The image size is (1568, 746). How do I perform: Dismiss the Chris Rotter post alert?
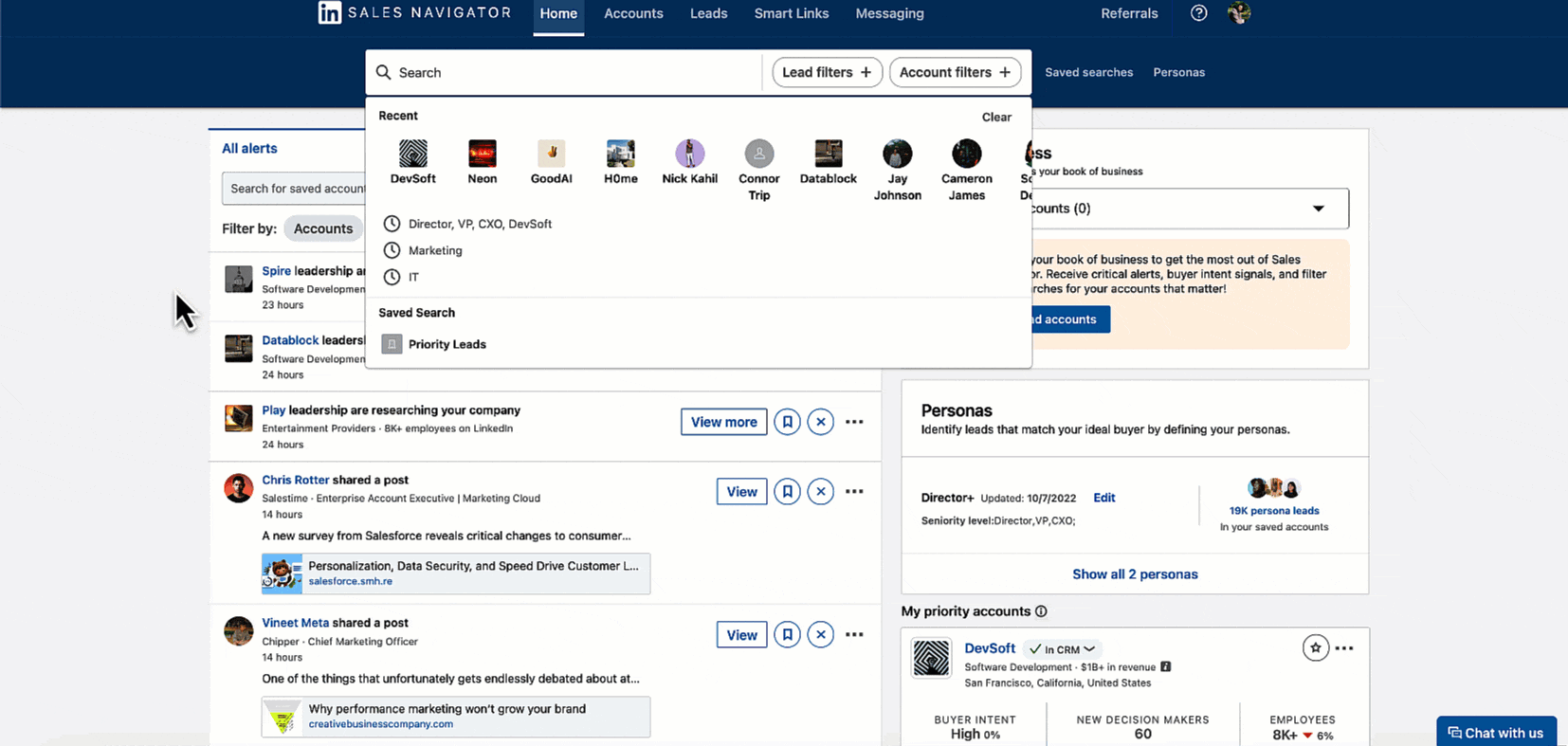(821, 491)
